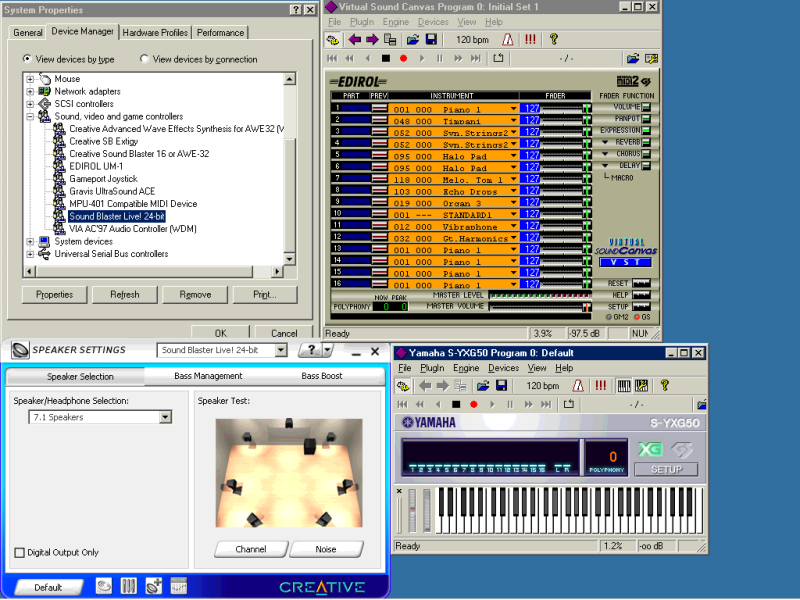The image size is (800, 600).
Task: Toggle the VOLUME fader function button
Action: point(646,107)
